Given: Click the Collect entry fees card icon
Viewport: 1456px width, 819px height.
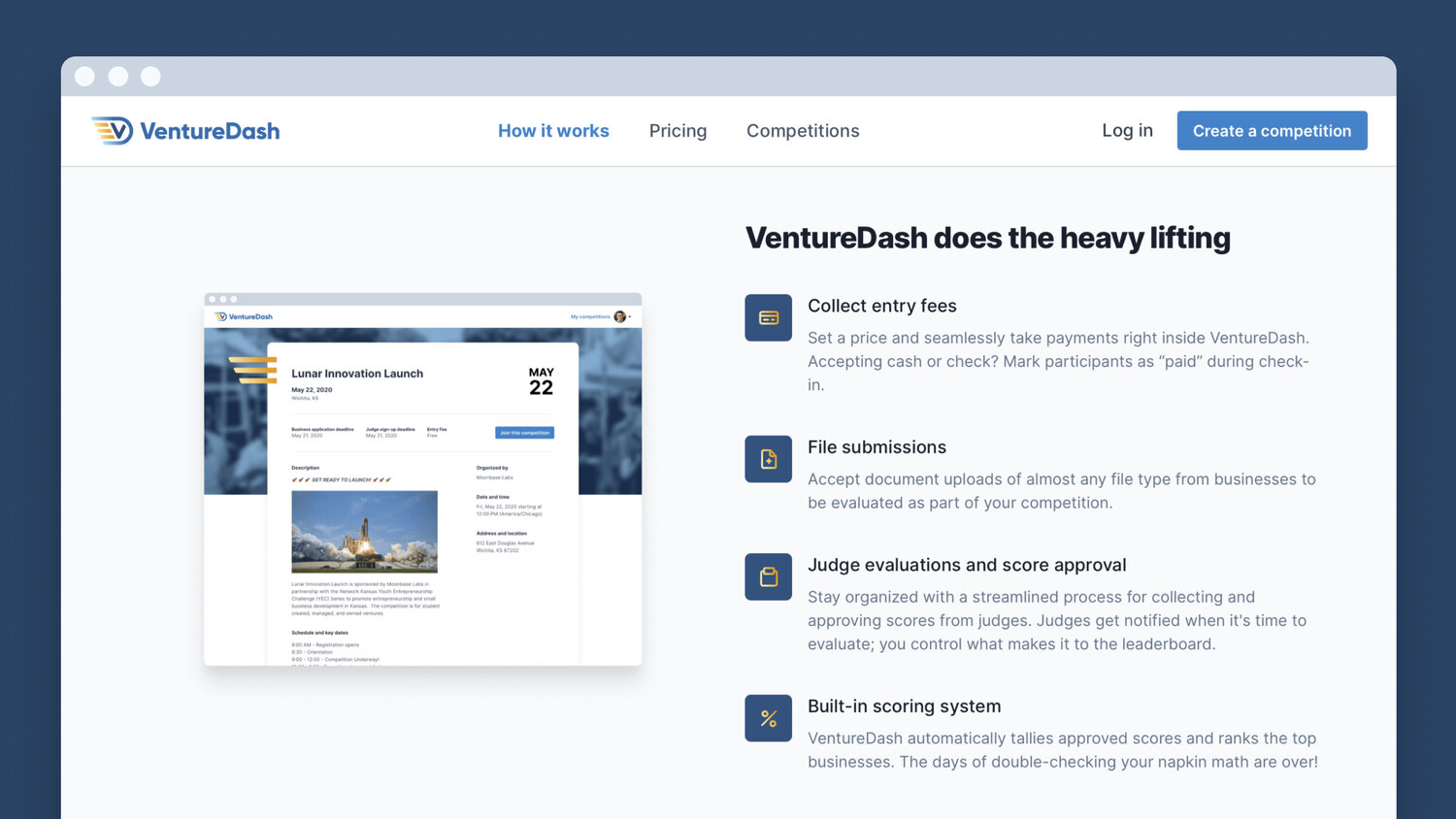Looking at the screenshot, I should tap(768, 317).
